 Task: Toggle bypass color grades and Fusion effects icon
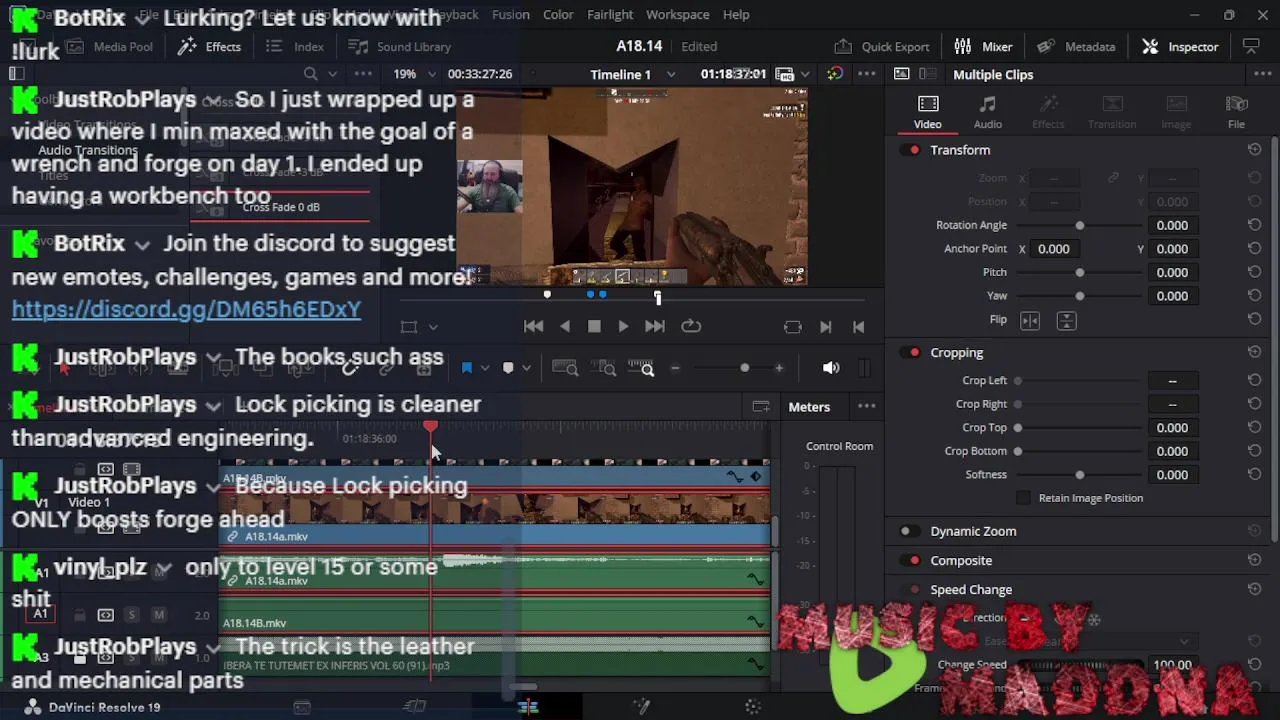pos(835,74)
